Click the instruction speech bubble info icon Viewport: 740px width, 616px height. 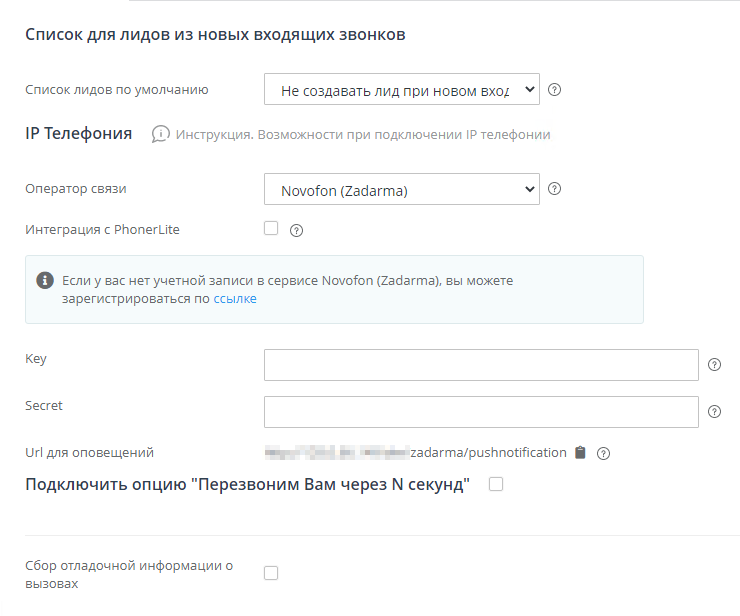(160, 135)
